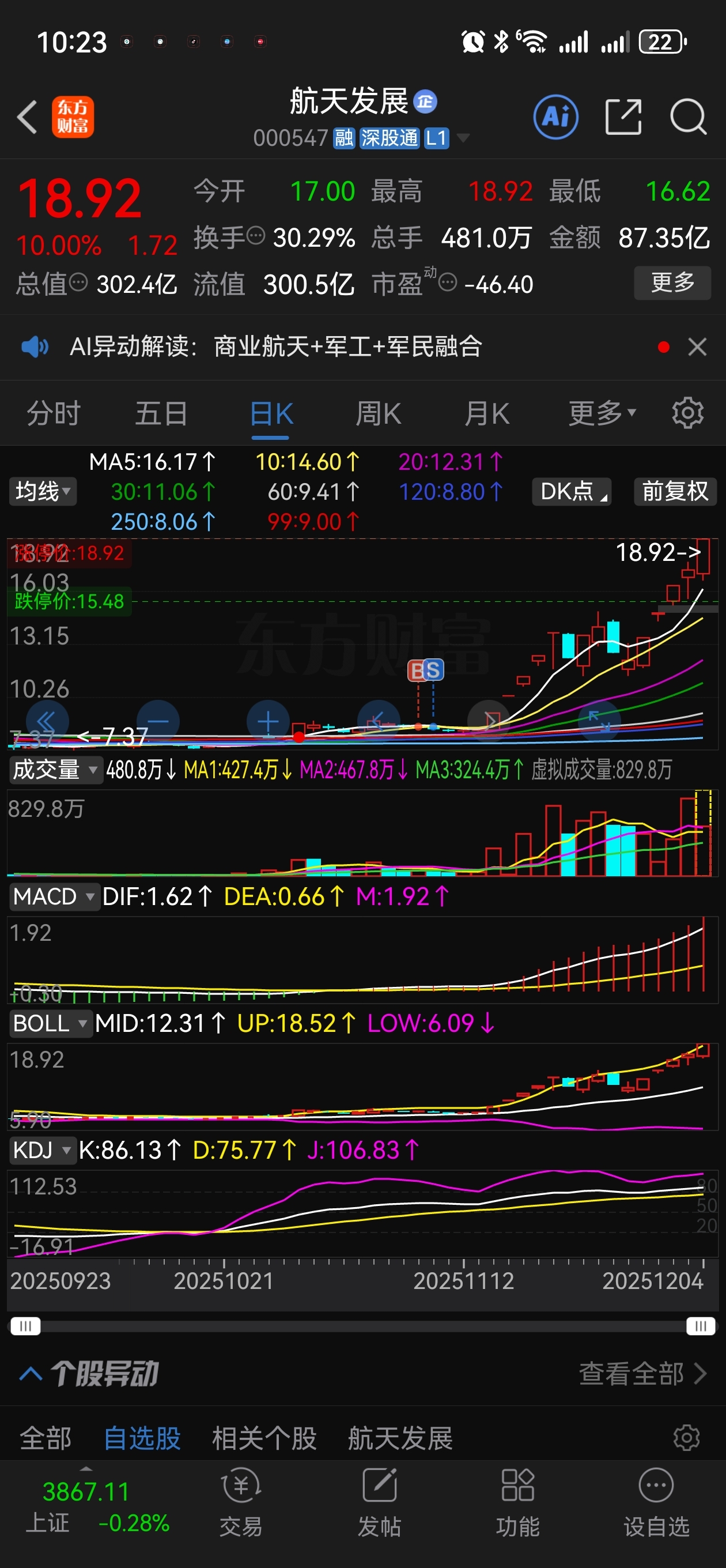The width and height of the screenshot is (726, 1568).
Task: Open the Ai assistant icon
Action: pyautogui.click(x=555, y=117)
